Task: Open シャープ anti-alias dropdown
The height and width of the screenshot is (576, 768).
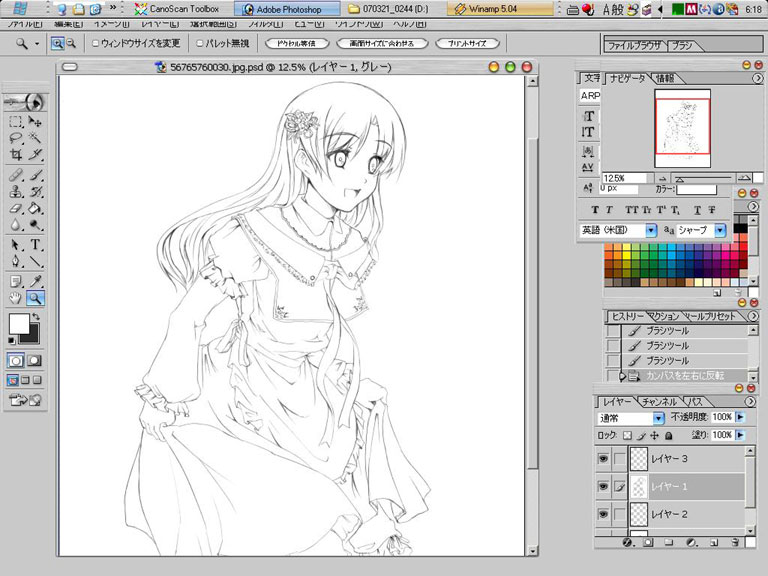Action: tap(720, 230)
